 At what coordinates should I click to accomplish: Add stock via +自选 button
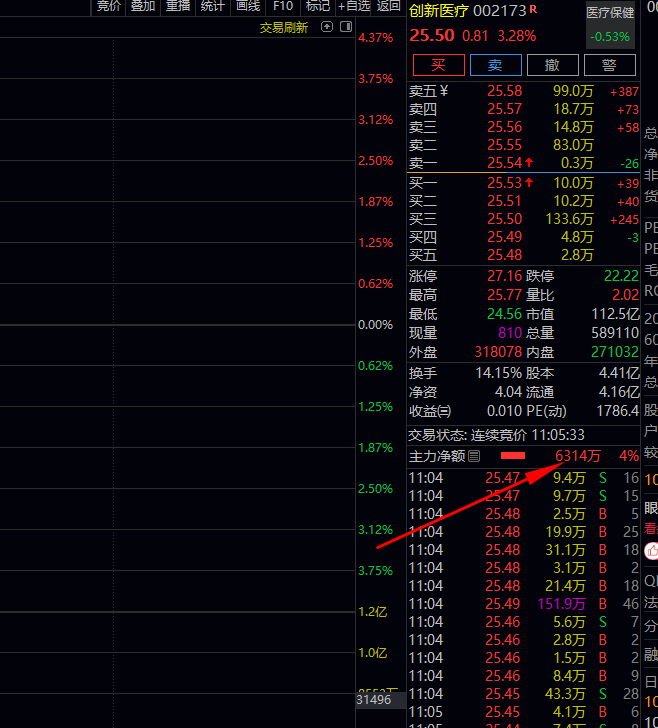tap(353, 6)
